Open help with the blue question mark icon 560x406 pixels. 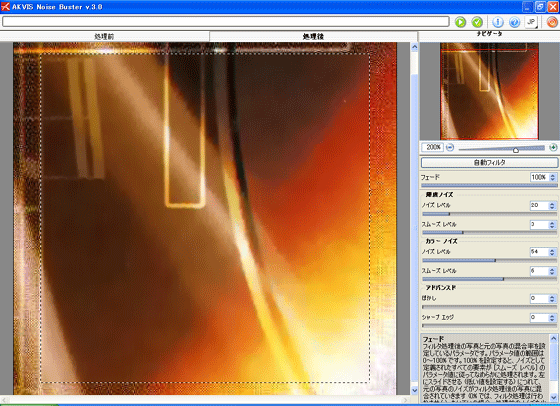[x=514, y=22]
